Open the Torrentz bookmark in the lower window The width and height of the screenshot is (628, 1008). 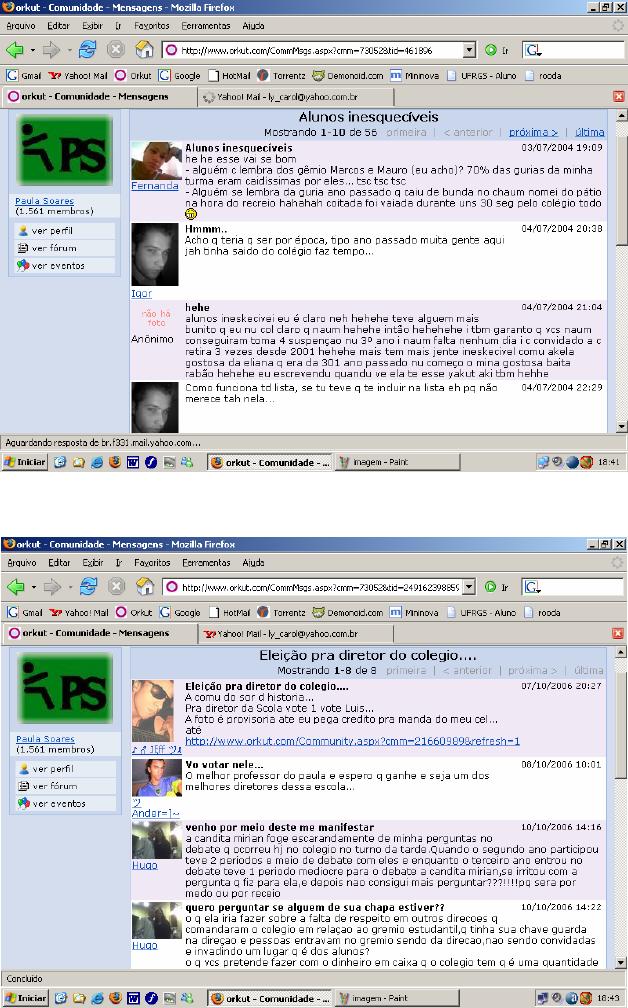point(282,612)
